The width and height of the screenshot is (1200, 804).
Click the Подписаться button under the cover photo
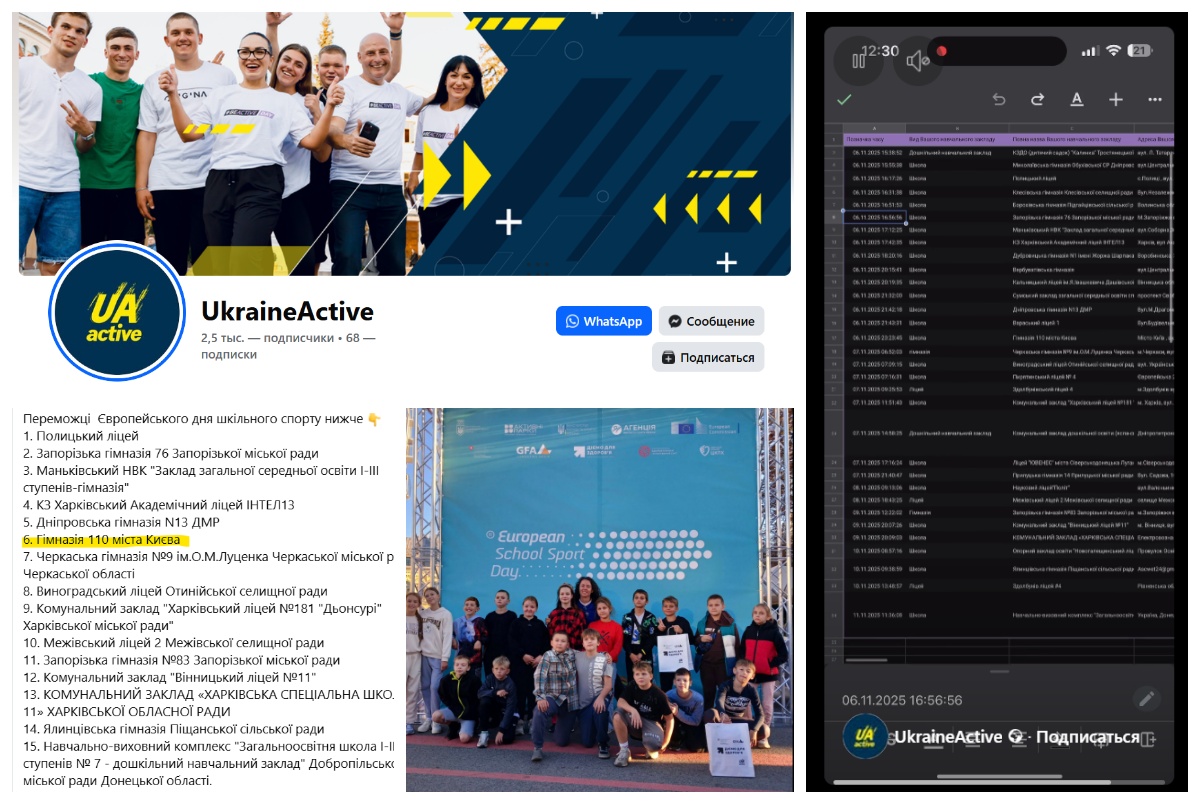708,357
